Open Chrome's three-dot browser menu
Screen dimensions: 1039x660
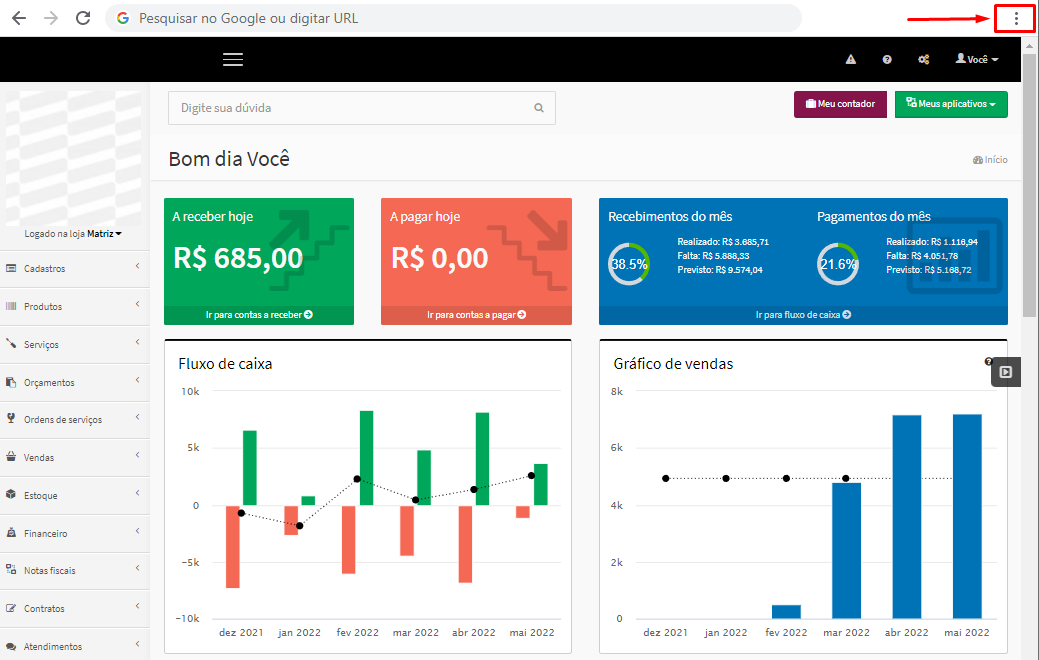(1015, 18)
